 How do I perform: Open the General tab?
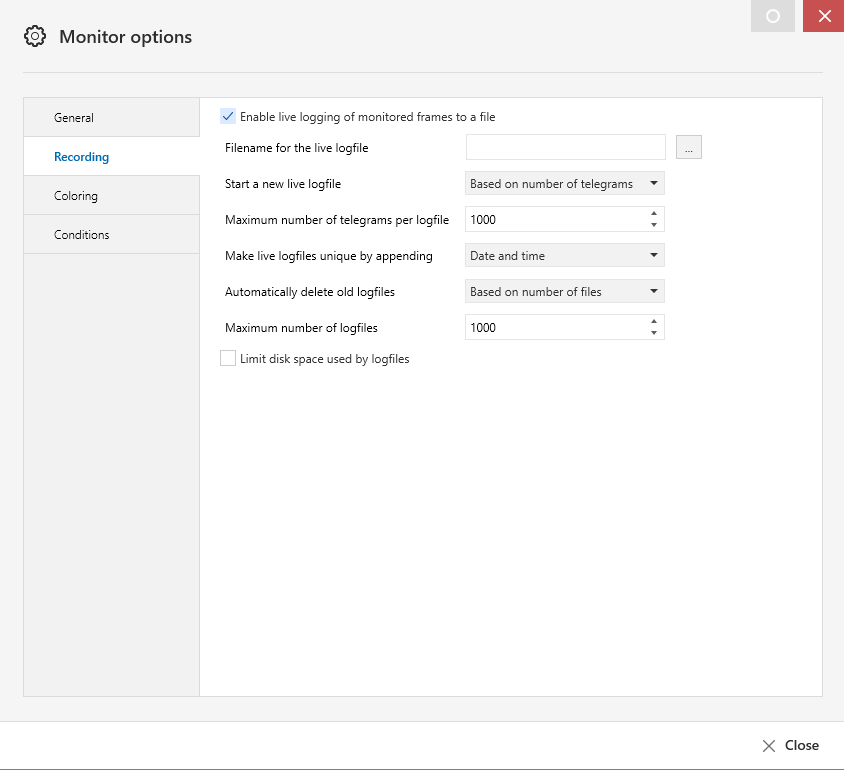pyautogui.click(x=111, y=117)
